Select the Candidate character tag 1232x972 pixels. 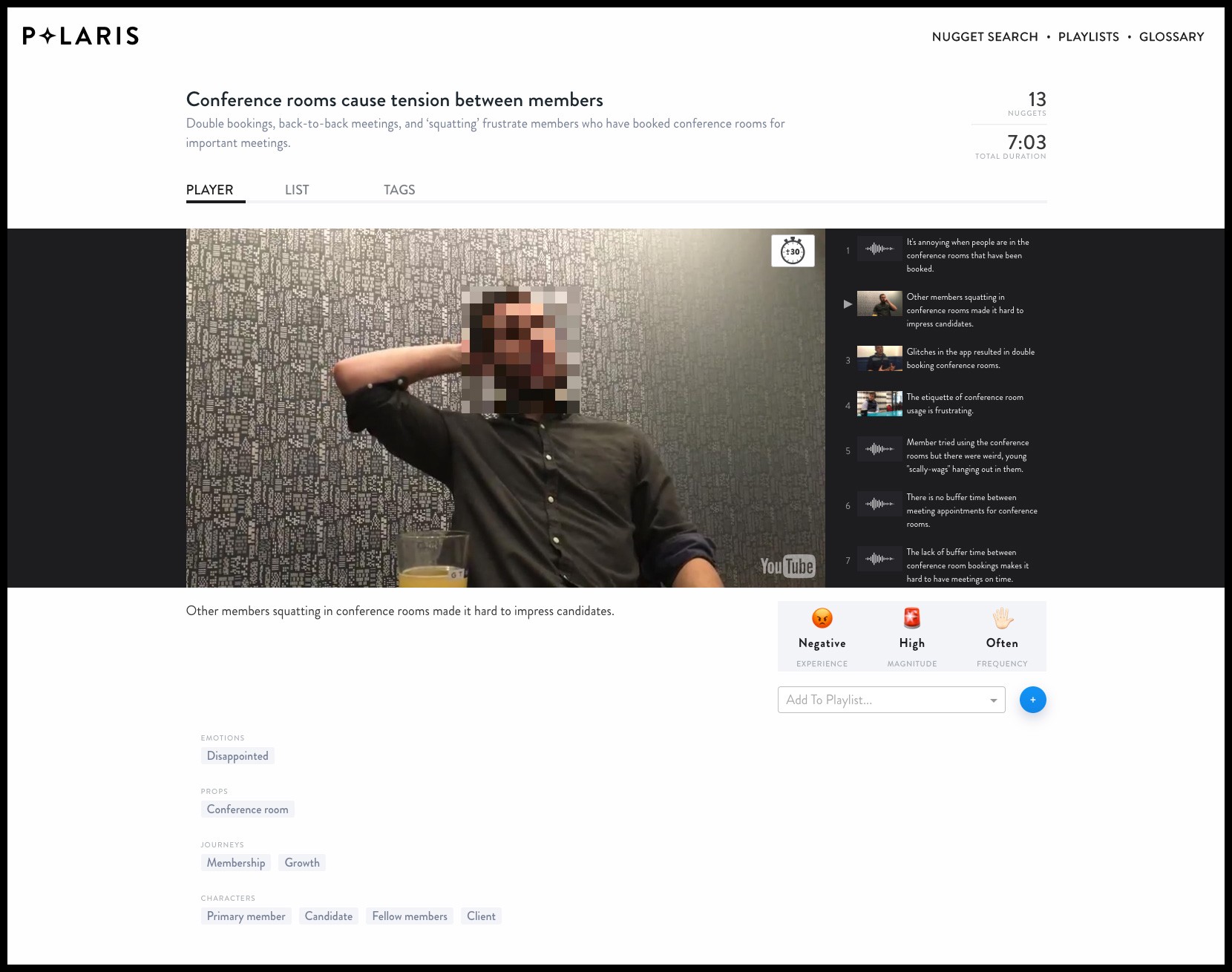(329, 916)
